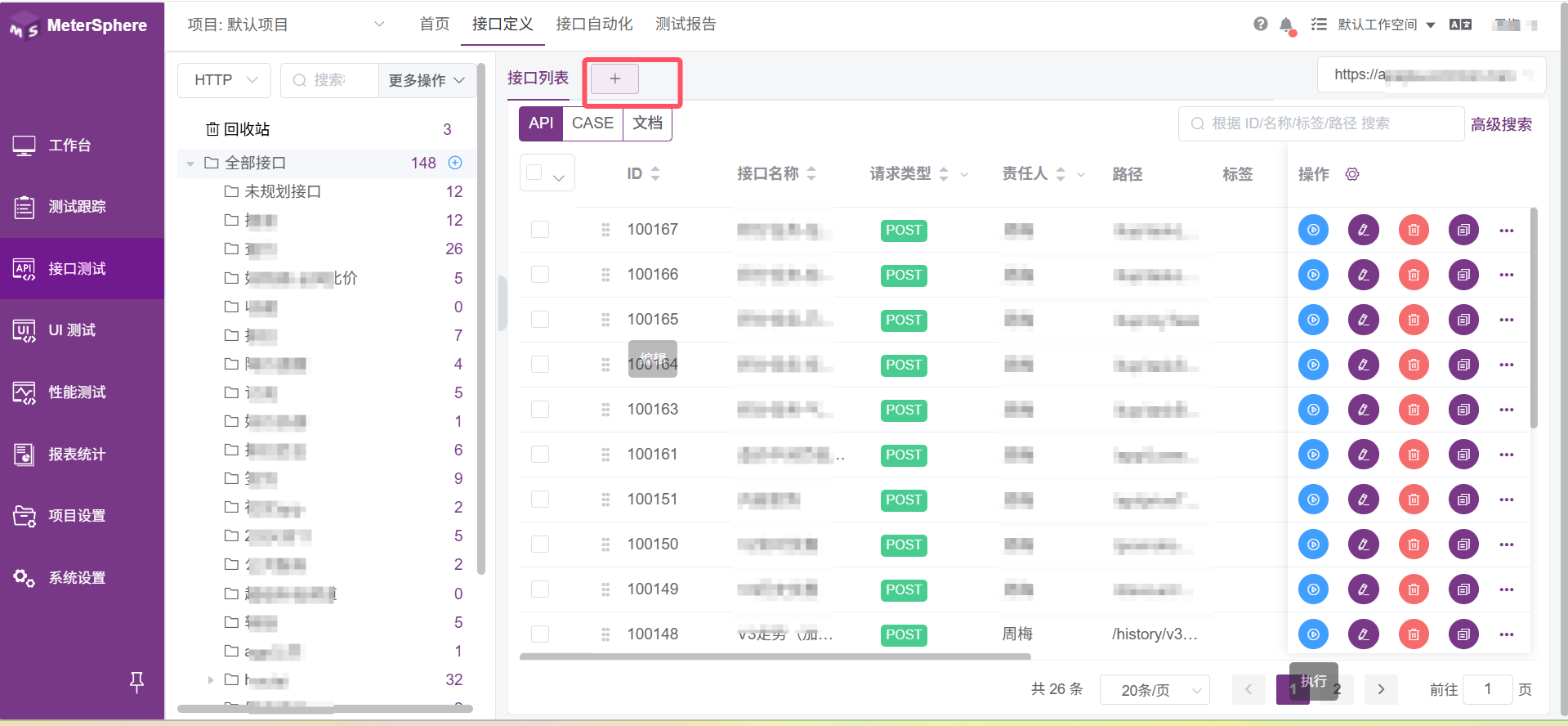Viewport: 1568px width, 726px height.
Task: Open the 报表统计 sidebar section
Action: pos(82,454)
